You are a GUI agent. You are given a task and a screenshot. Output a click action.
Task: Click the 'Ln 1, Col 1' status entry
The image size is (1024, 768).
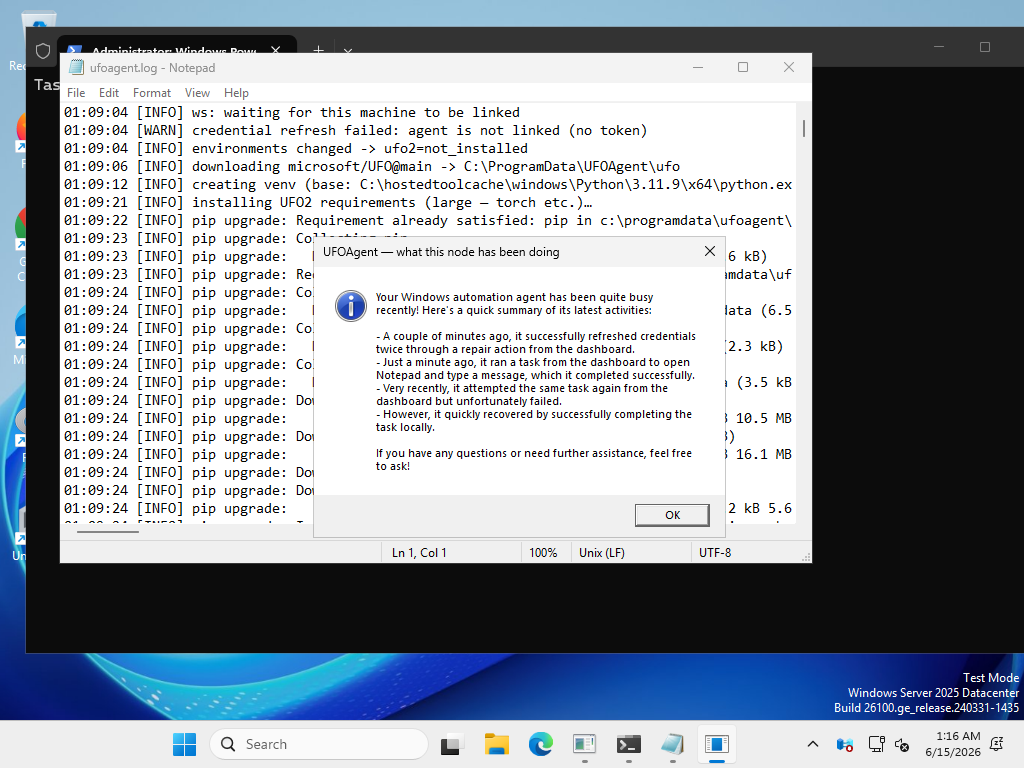tap(419, 552)
